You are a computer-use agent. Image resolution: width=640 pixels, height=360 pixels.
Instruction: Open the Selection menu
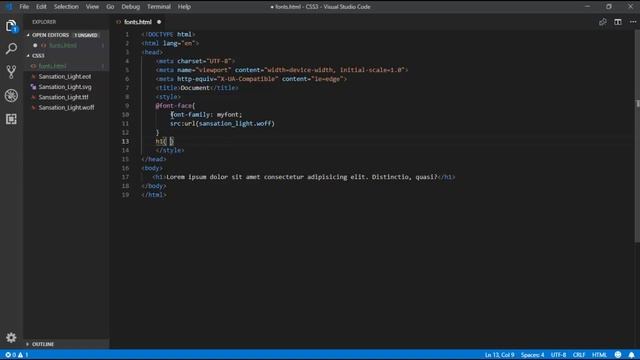pyautogui.click(x=66, y=7)
